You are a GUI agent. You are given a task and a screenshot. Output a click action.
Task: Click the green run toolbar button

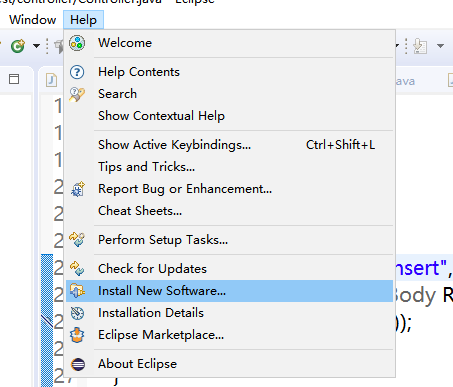click(18, 46)
